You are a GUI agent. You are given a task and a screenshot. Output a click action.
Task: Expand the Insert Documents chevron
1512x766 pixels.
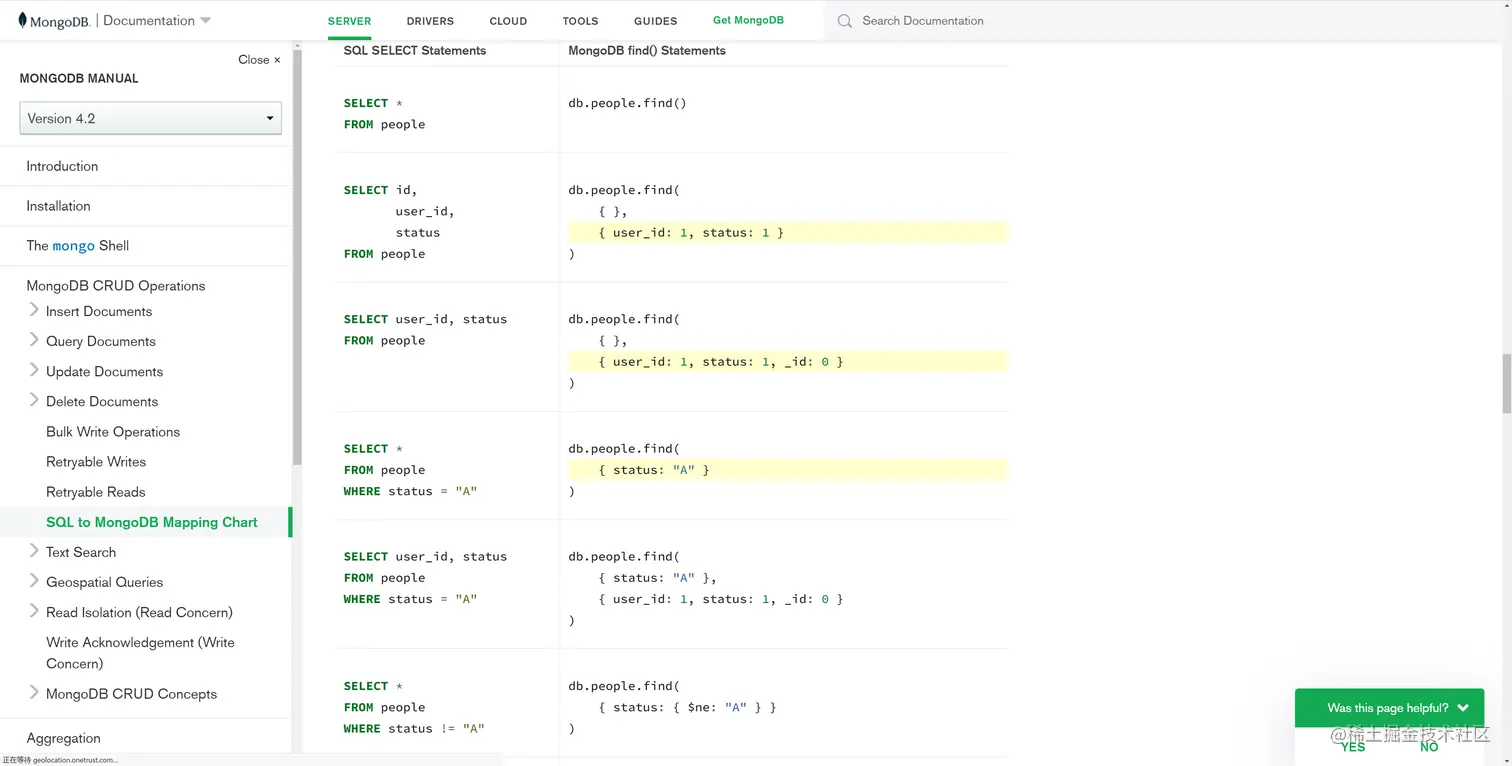34,310
